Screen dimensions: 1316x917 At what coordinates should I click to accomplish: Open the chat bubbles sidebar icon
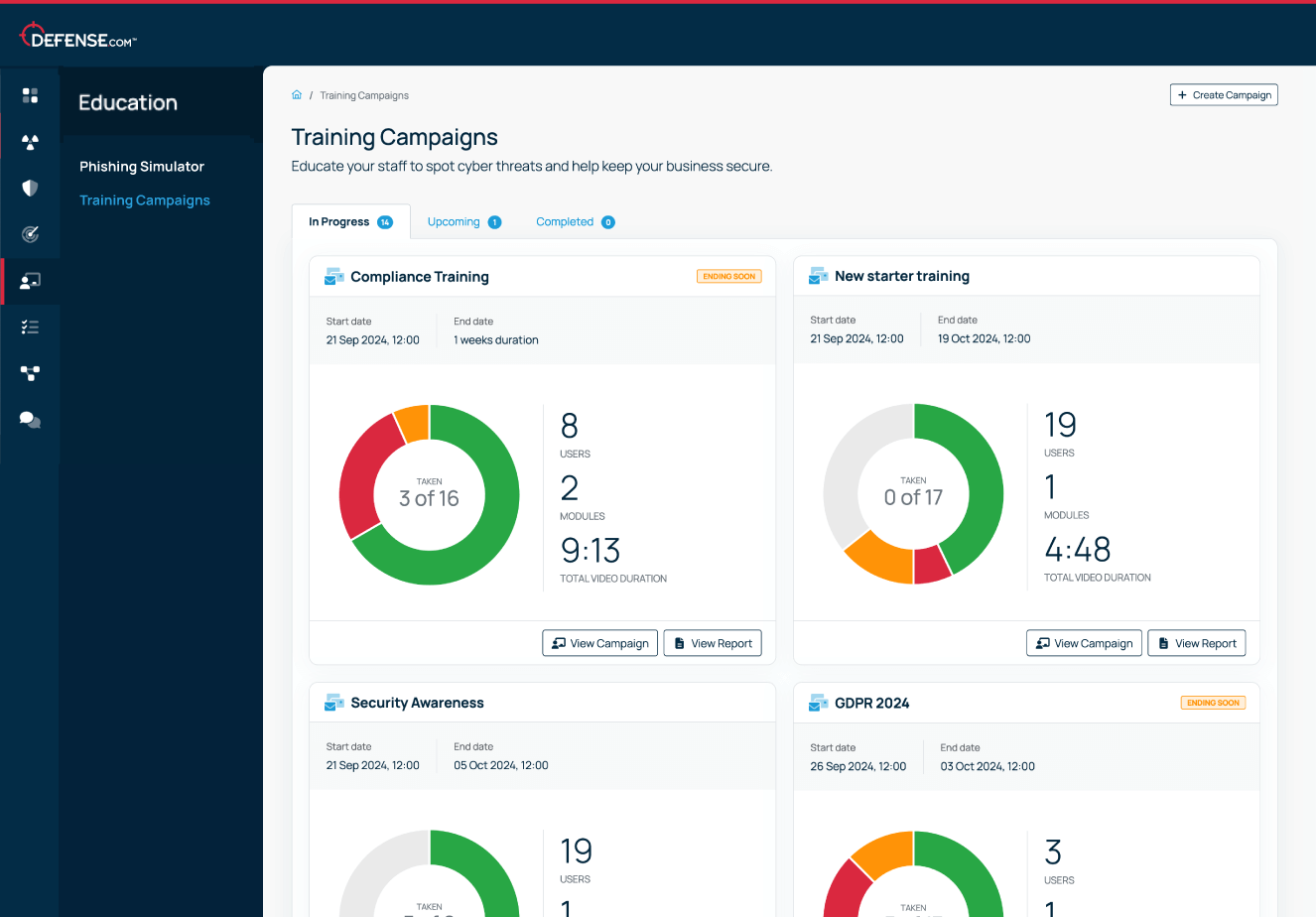(x=30, y=420)
